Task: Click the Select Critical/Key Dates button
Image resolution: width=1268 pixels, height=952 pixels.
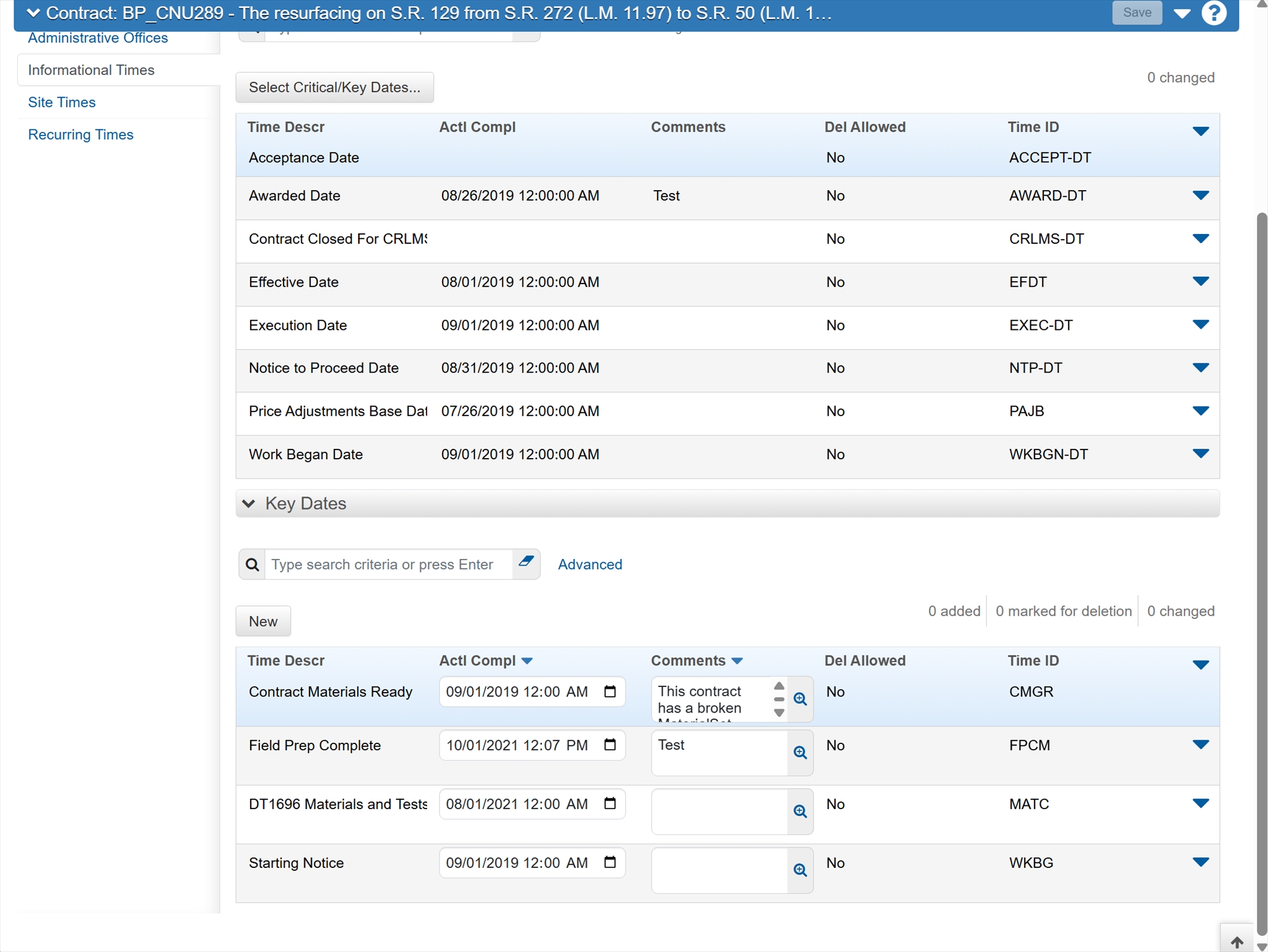Action: coord(334,87)
